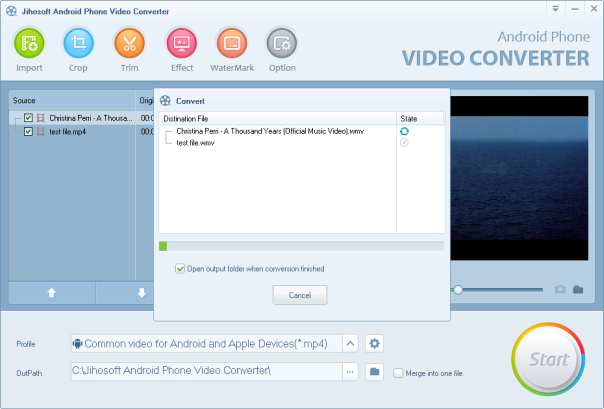Select the Trim scissors tool
The image size is (604, 409).
click(x=130, y=44)
